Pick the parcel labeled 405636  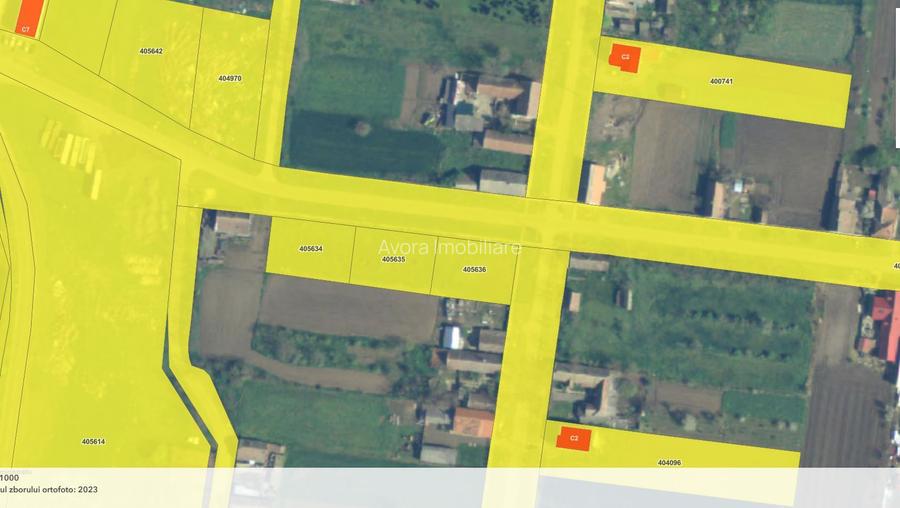point(474,269)
